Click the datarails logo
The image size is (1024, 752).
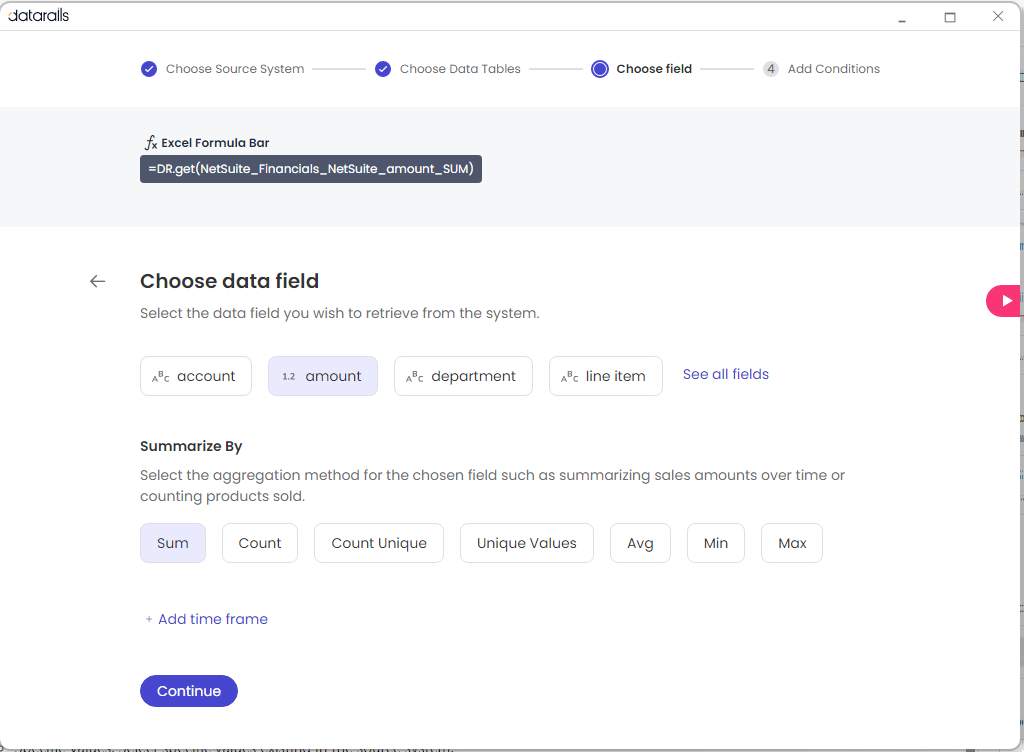pyautogui.click(x=38, y=15)
